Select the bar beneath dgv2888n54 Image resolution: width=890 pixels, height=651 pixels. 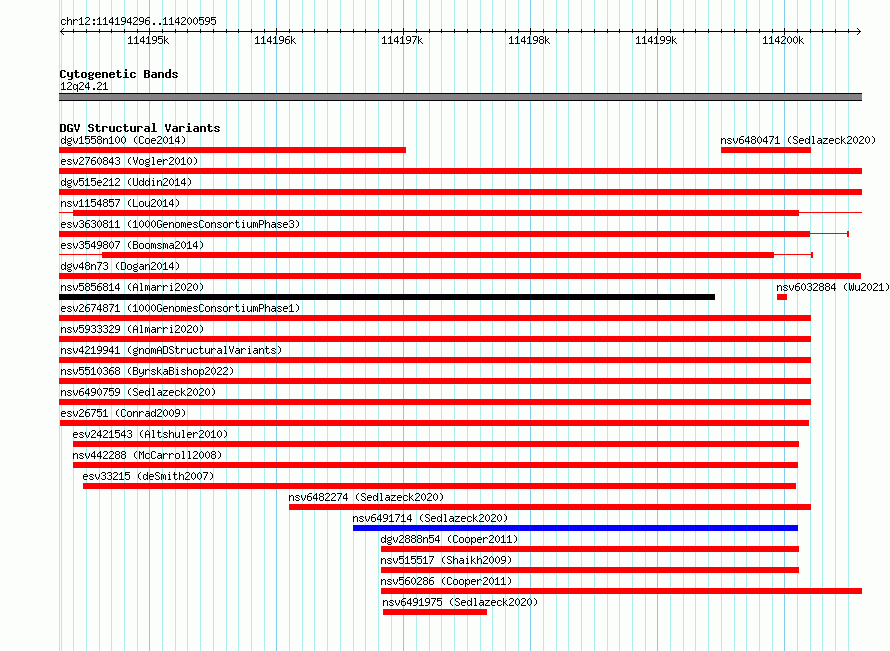click(590, 549)
